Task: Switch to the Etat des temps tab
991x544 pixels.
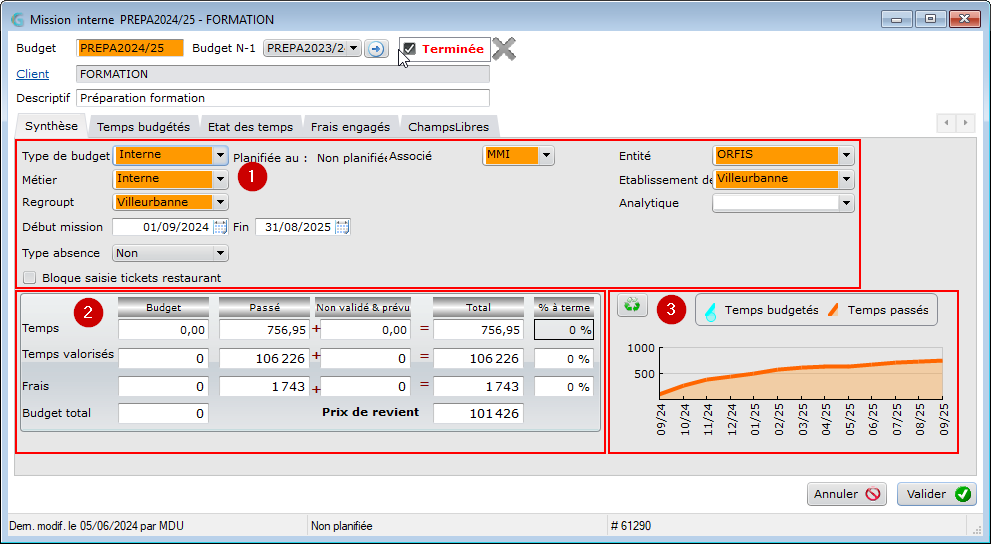Action: pos(251,127)
